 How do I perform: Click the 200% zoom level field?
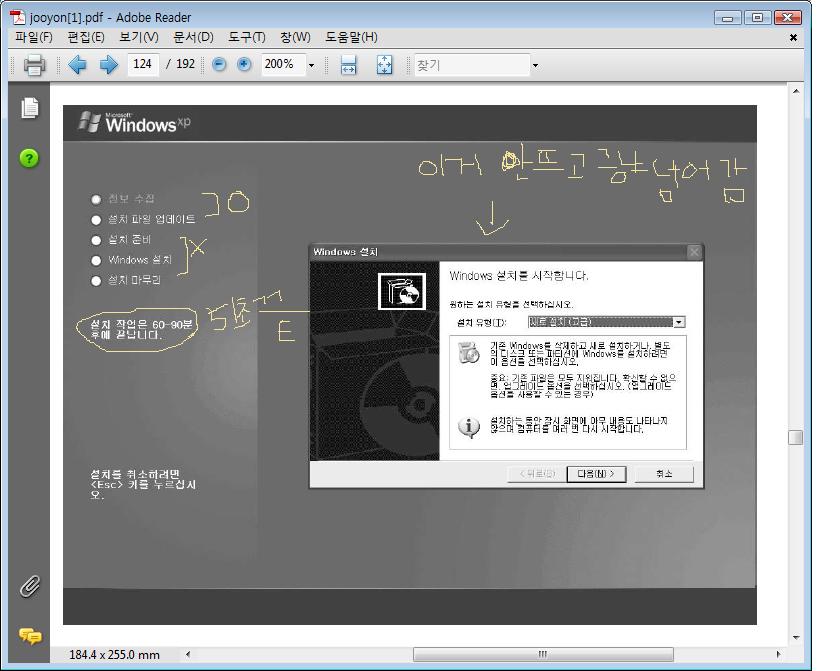[283, 64]
